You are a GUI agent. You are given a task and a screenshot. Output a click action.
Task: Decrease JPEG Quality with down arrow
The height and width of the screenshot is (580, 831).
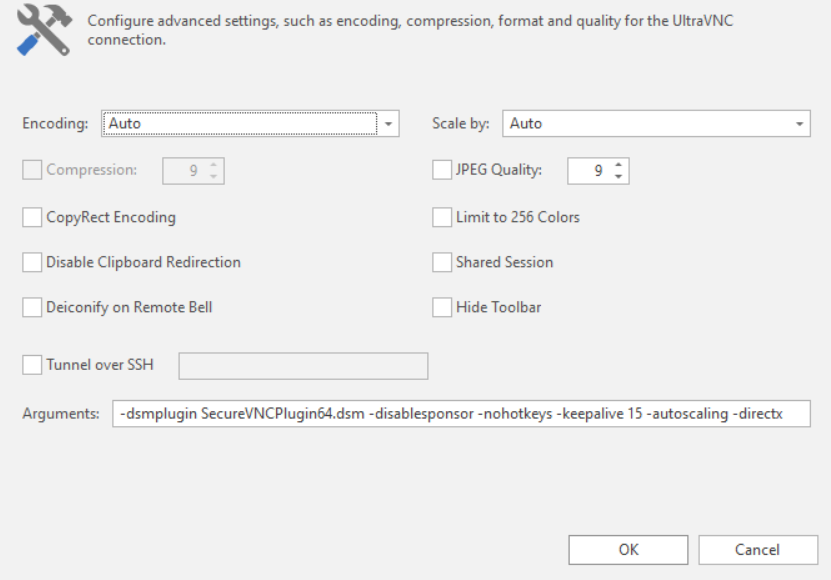pyautogui.click(x=619, y=177)
